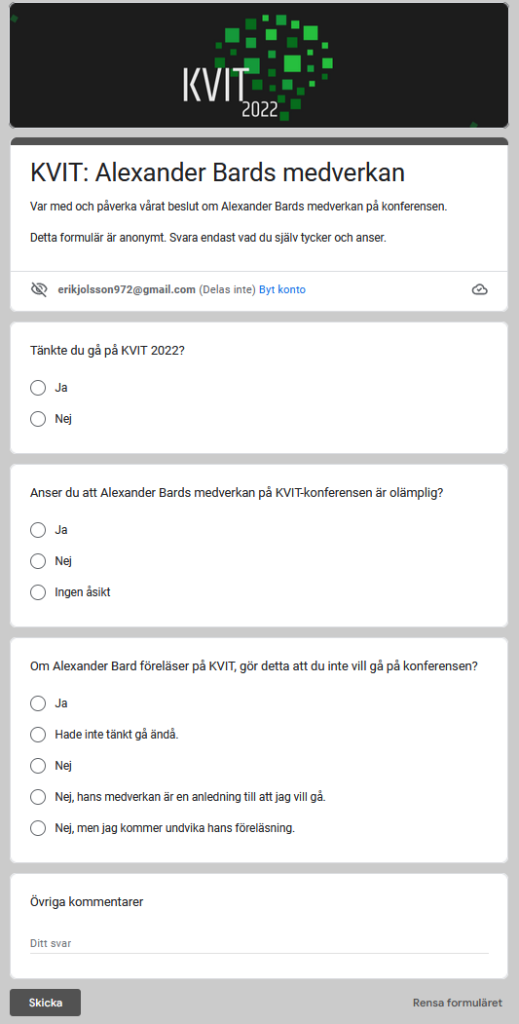Screen dimensions: 519x1024
Task: Click the Ditt svar comment field
Action: pos(259,944)
